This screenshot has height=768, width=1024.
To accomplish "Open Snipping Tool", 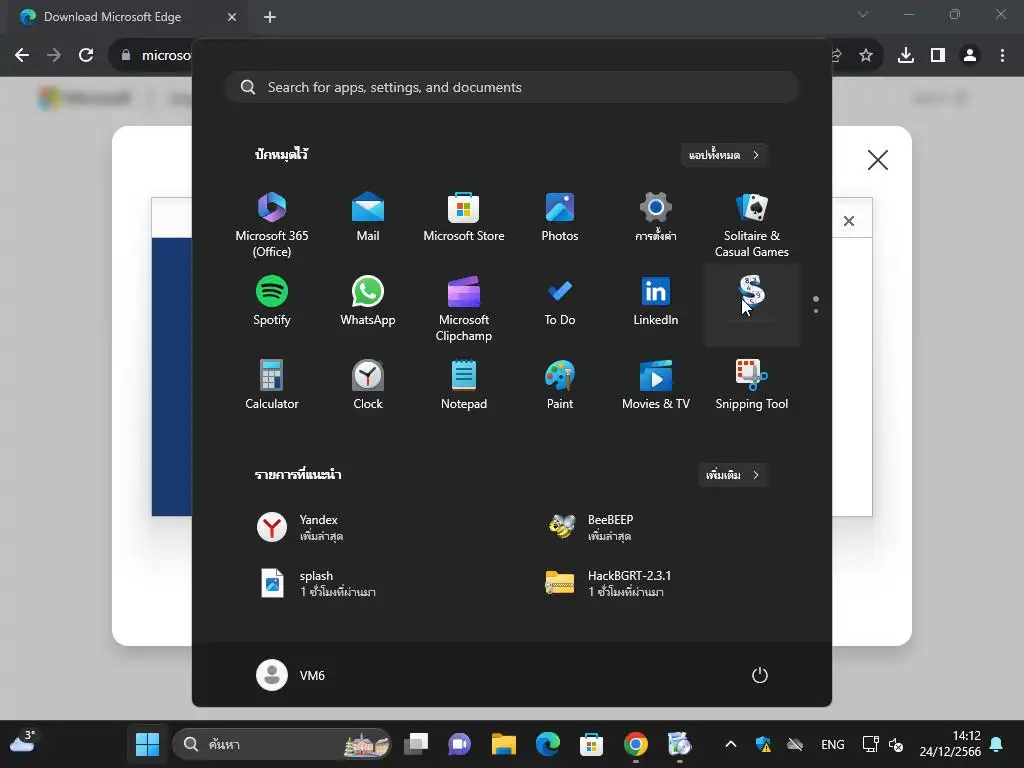I will [x=752, y=385].
